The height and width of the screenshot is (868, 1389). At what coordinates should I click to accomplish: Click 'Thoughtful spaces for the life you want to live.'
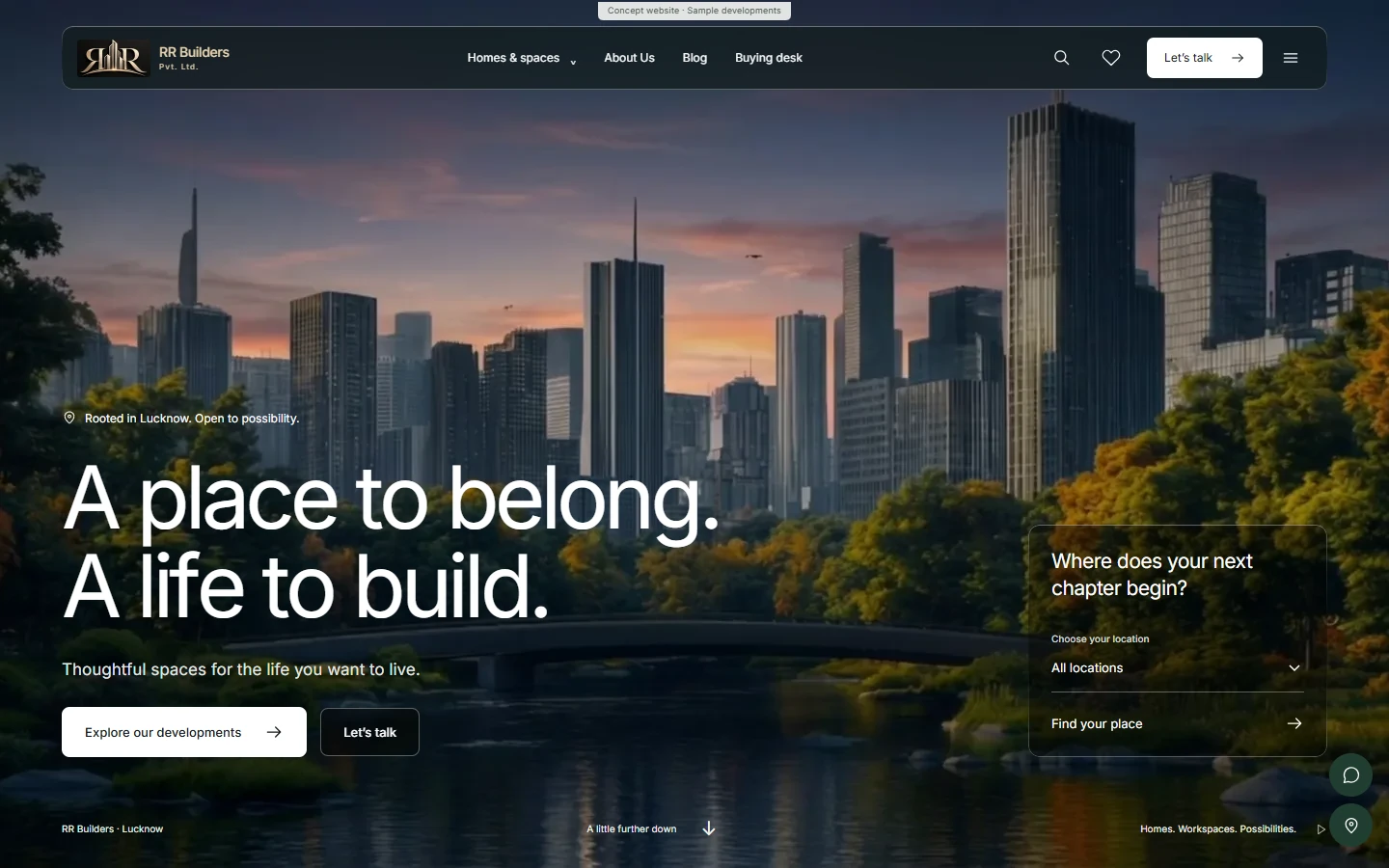pos(241,669)
